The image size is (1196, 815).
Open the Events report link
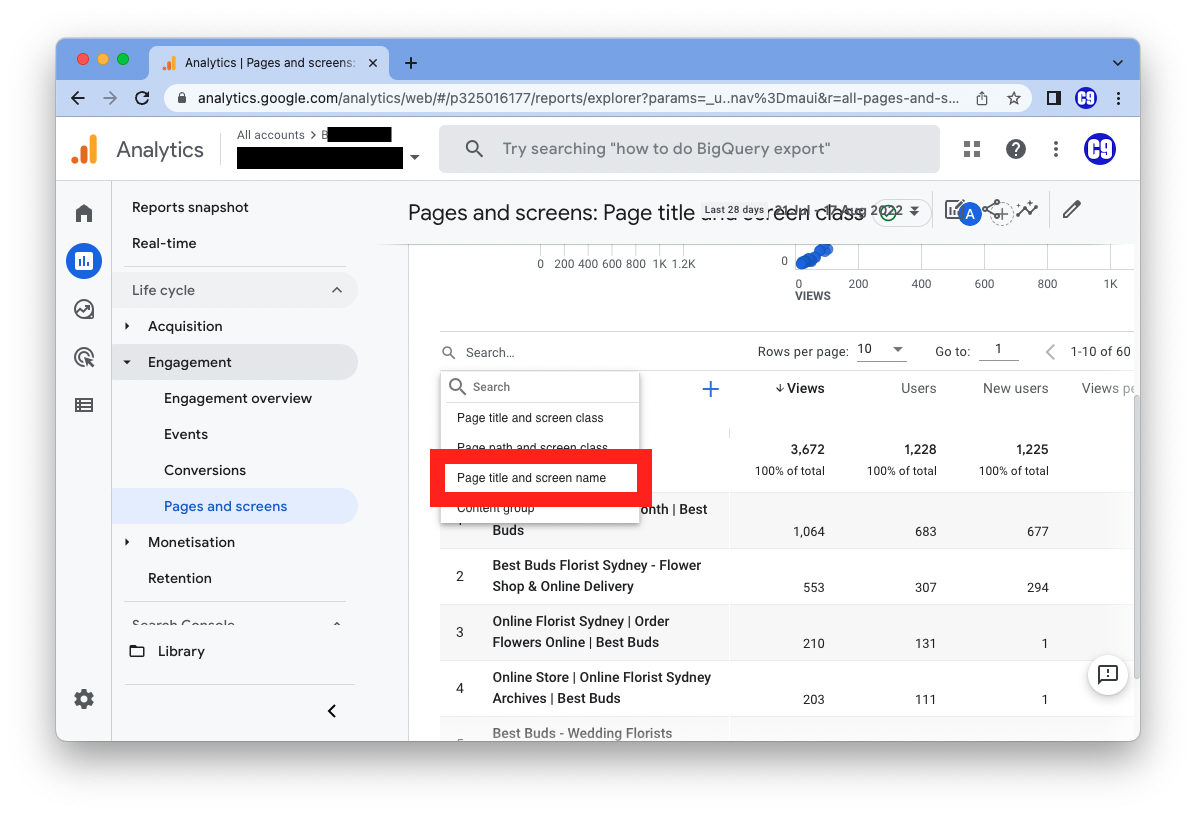click(186, 434)
